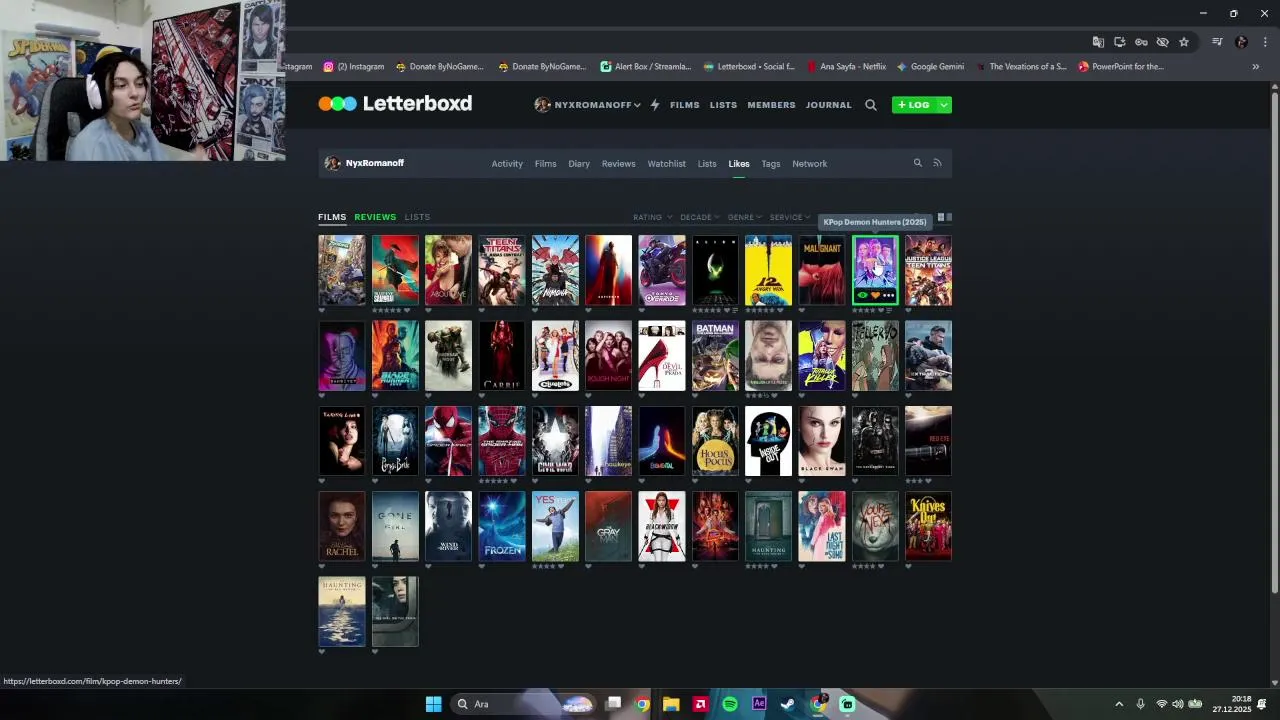The image size is (1280, 720).
Task: Open the Task View taskbar icon
Action: tap(613, 704)
